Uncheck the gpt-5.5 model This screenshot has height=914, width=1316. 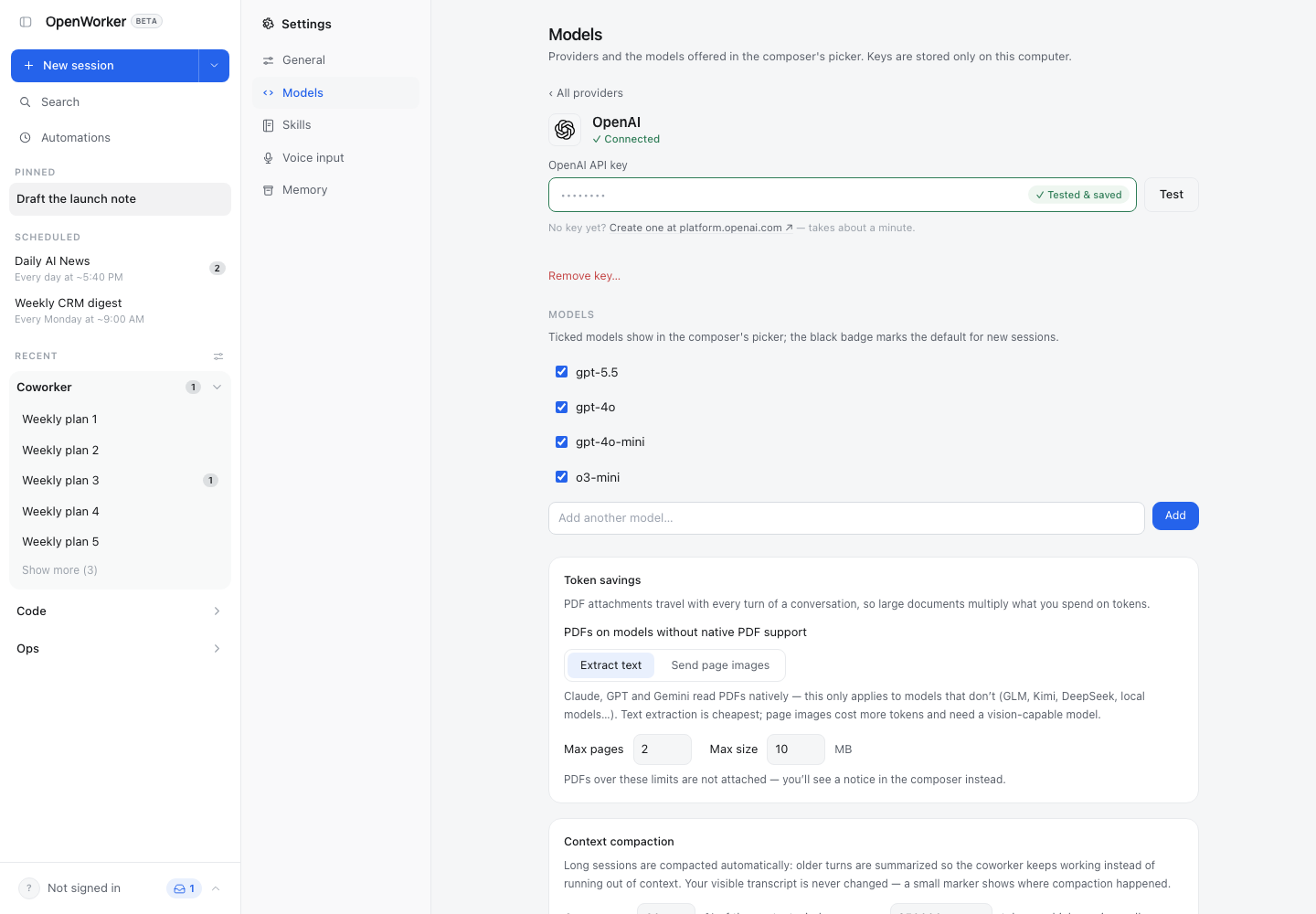coord(561,372)
